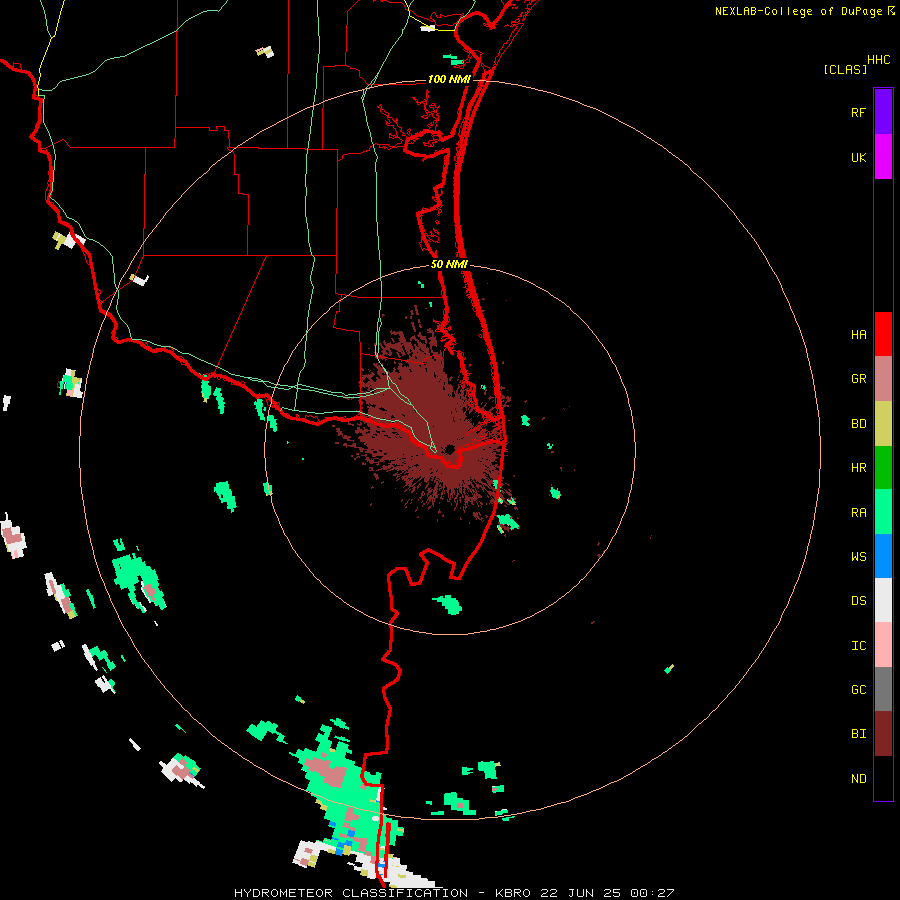Click the 'ND' legend label

(x=858, y=779)
